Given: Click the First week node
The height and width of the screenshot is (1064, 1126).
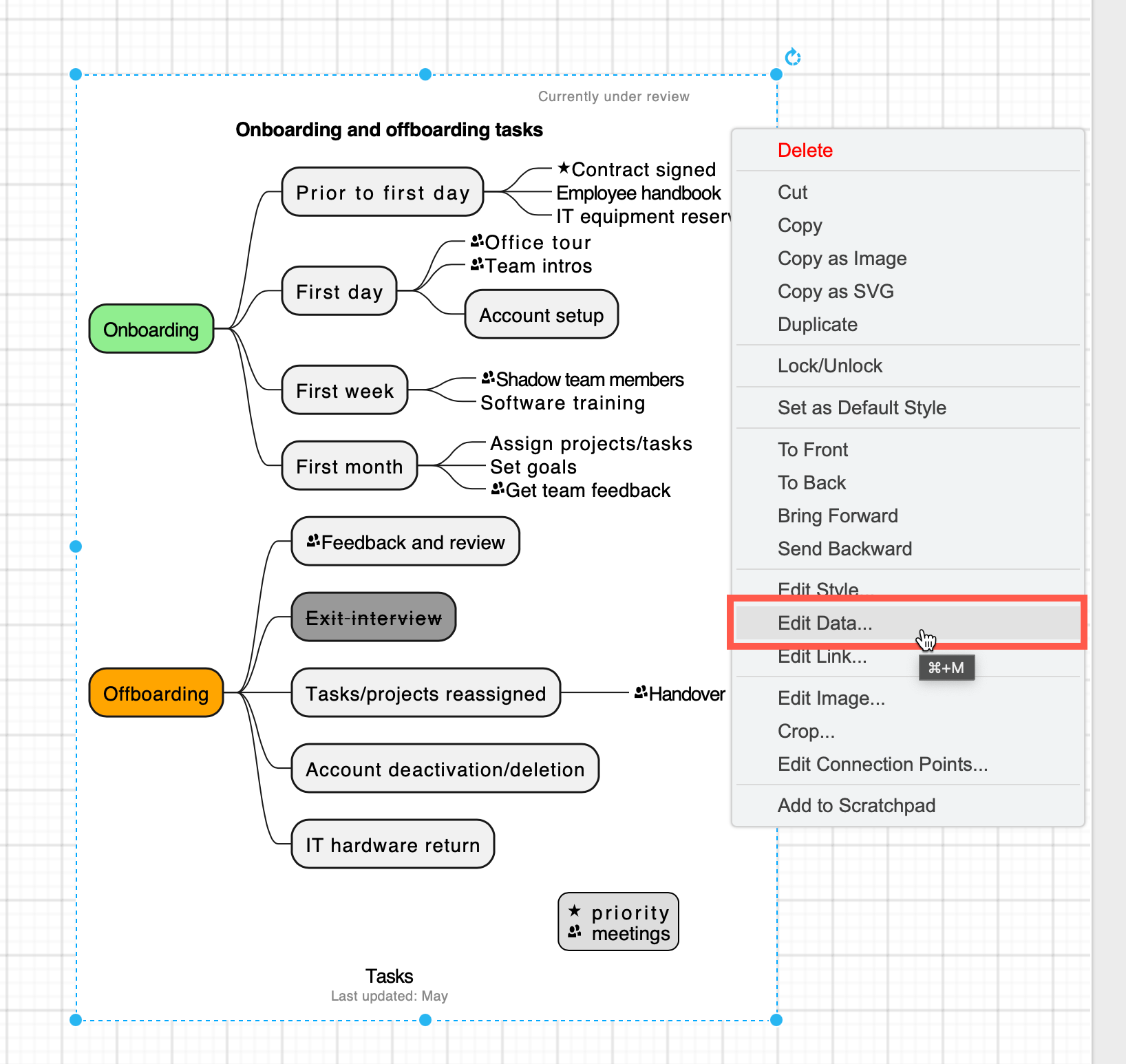Looking at the screenshot, I should click(345, 390).
